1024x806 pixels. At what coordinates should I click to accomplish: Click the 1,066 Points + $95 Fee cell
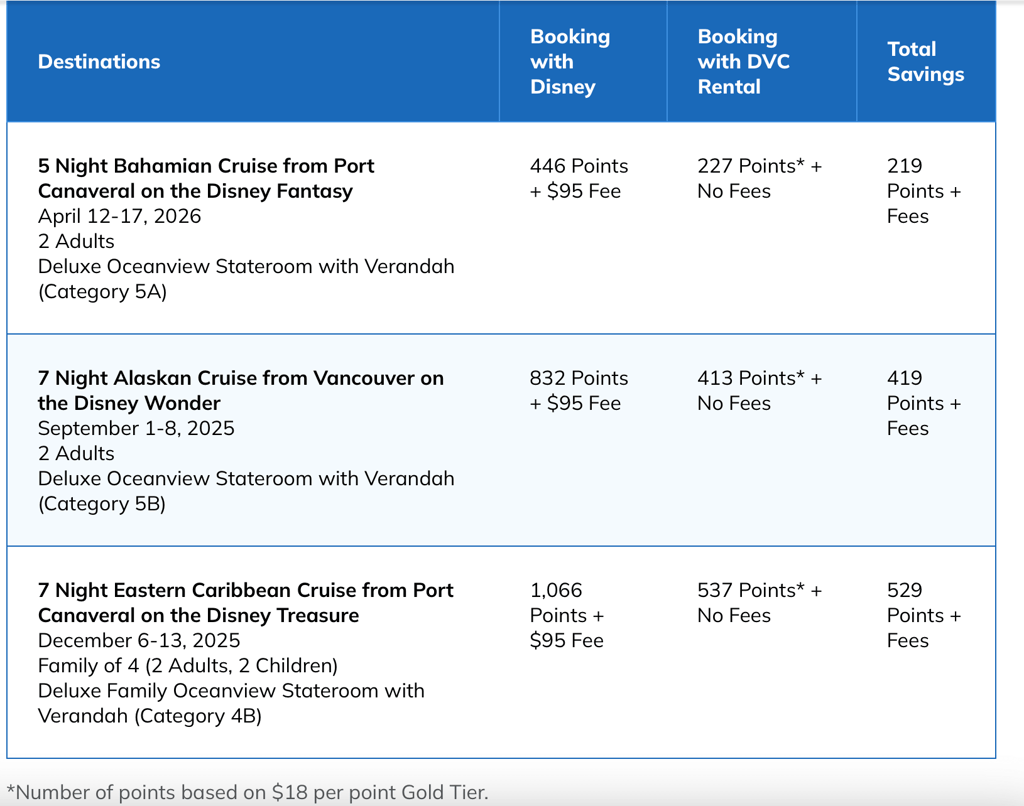tap(567, 615)
